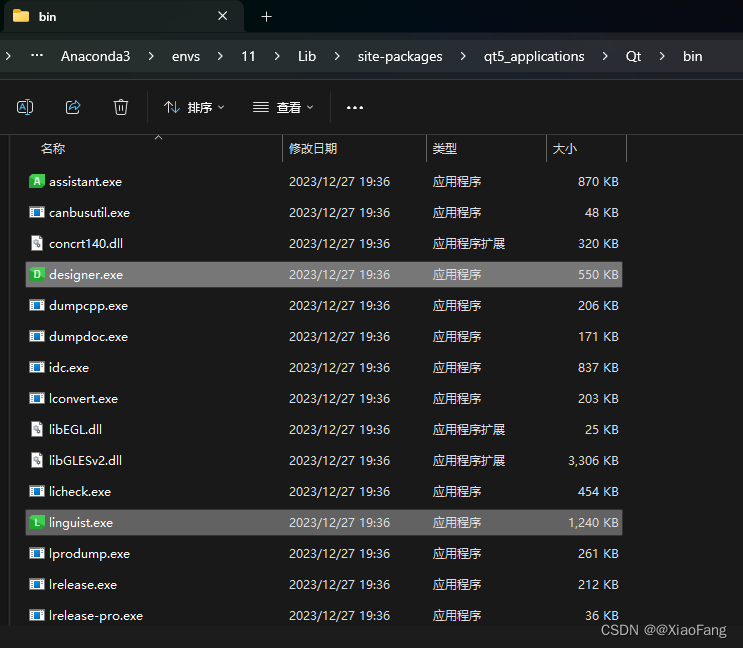Expand chevron after Anaconda3 in breadcrumb

(151, 56)
